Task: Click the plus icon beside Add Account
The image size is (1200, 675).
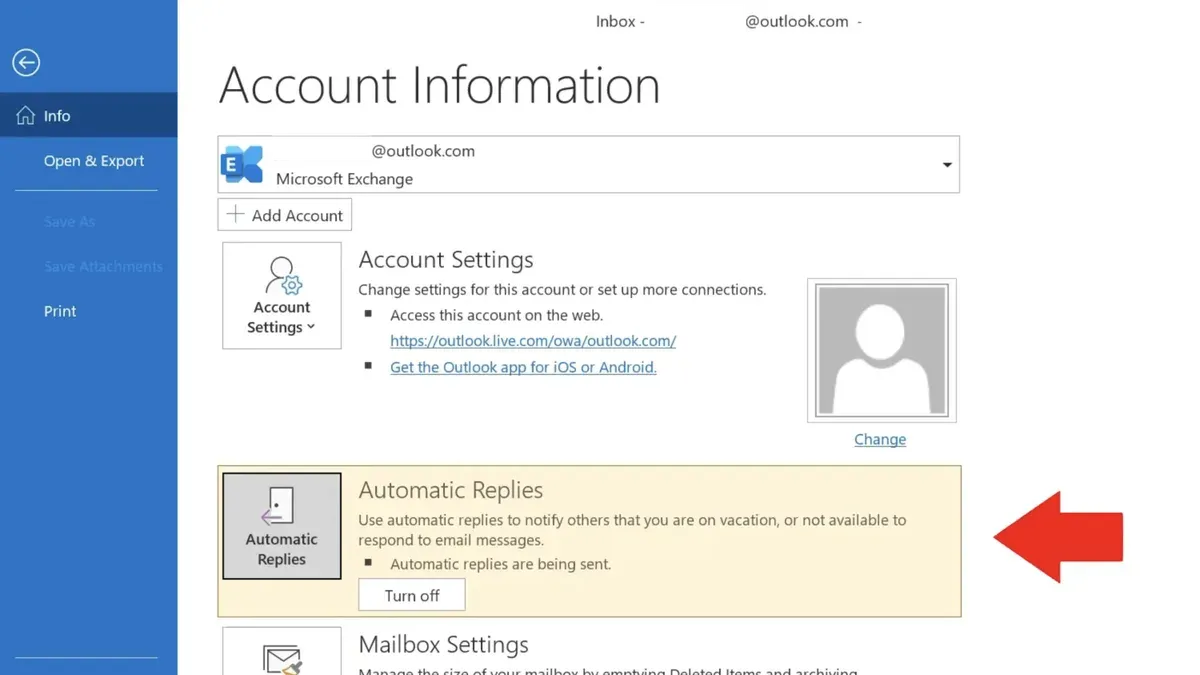Action: coord(235,215)
